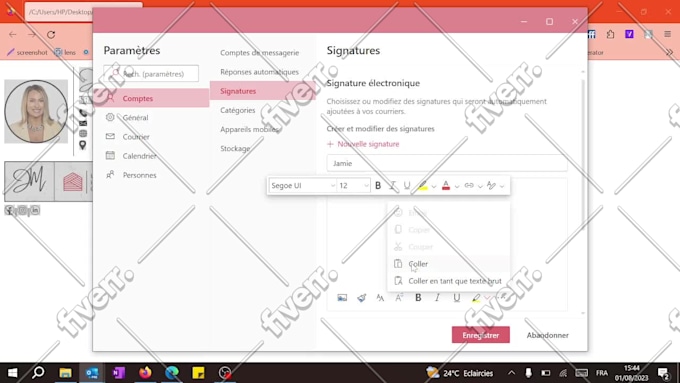
Task: Click the JM signature logo image
Action: coord(29,181)
